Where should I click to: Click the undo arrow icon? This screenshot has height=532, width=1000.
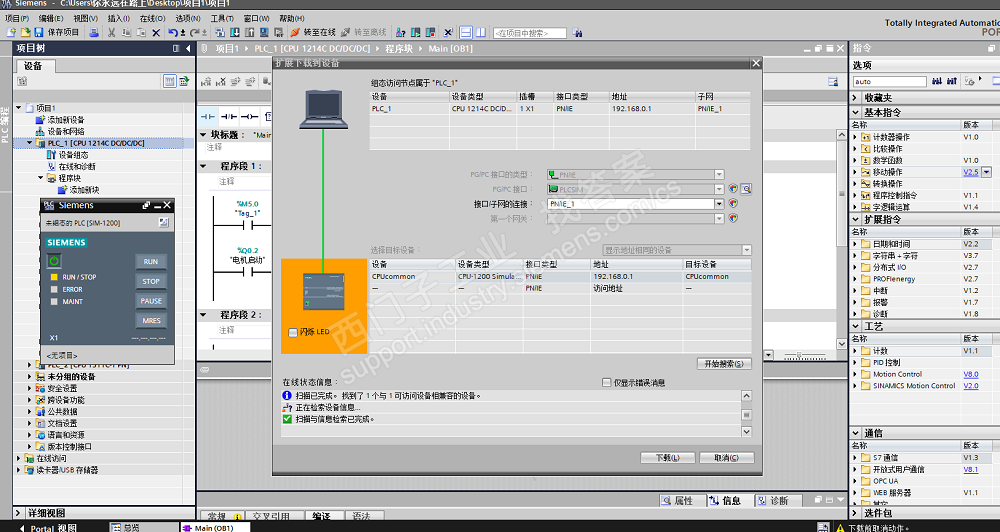tap(173, 33)
